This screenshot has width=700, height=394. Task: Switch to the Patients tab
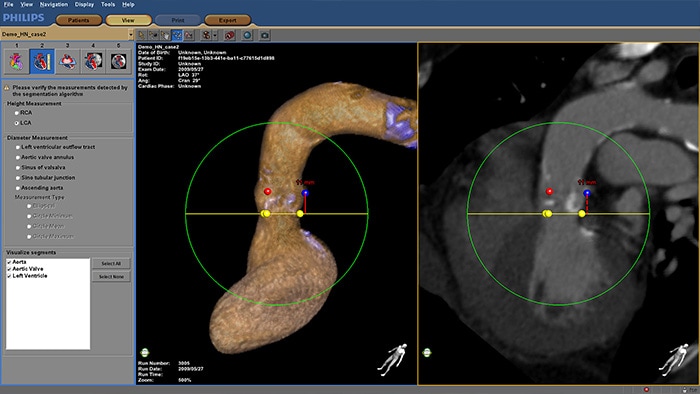[x=79, y=20]
